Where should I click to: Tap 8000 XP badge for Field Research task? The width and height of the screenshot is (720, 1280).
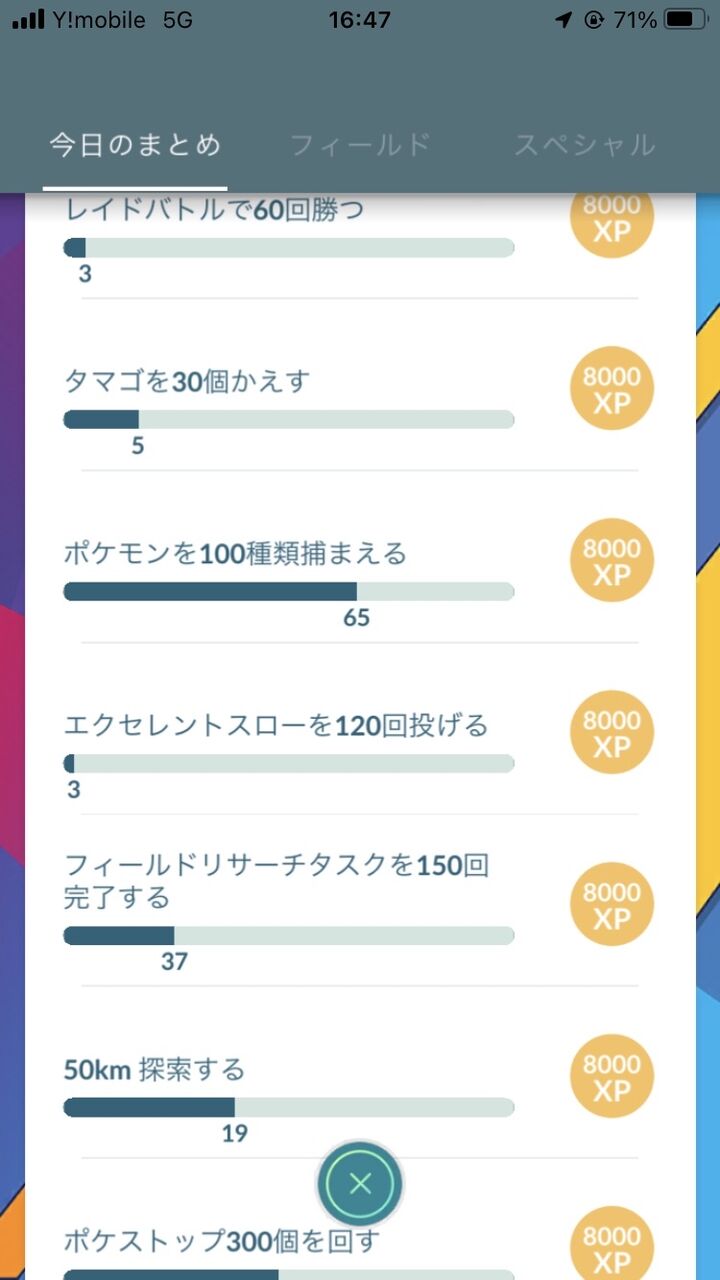tap(611, 905)
